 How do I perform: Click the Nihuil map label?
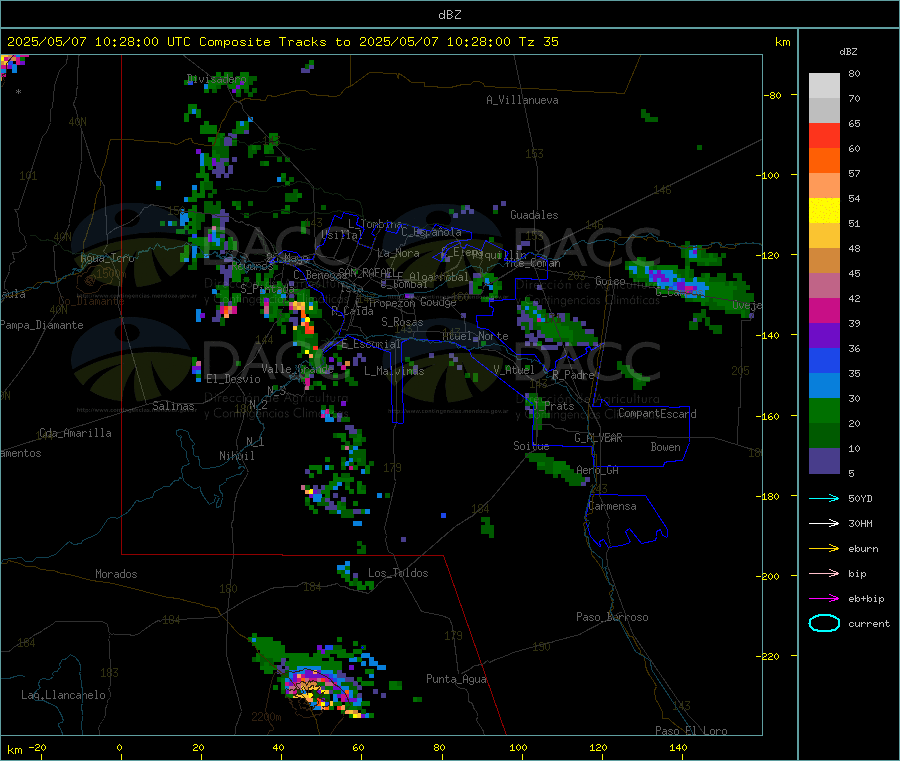[236, 456]
